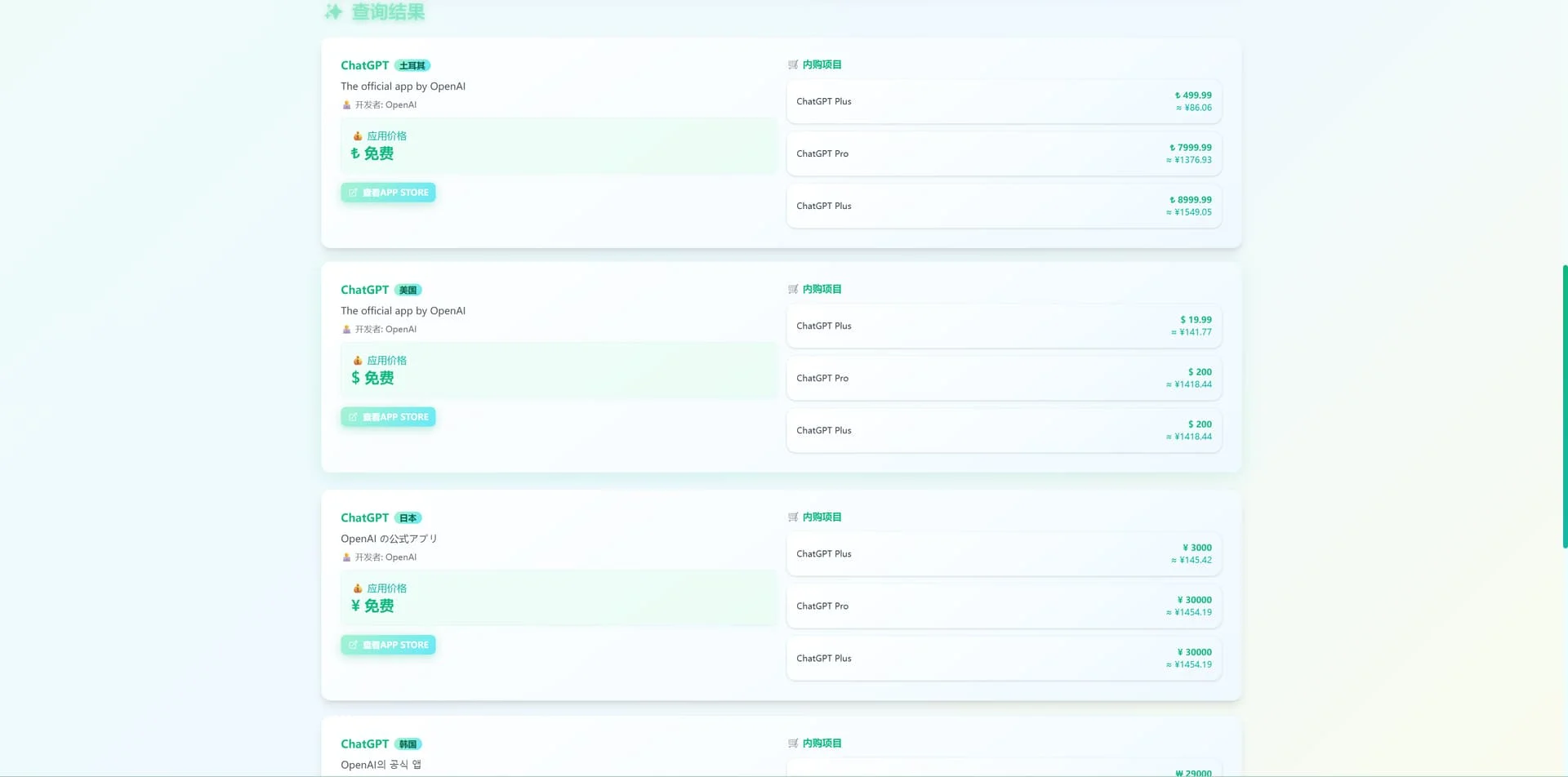Viewport: 1568px width, 777px height.
Task: Click ChatGPT title in the 日本 card
Action: tap(364, 517)
